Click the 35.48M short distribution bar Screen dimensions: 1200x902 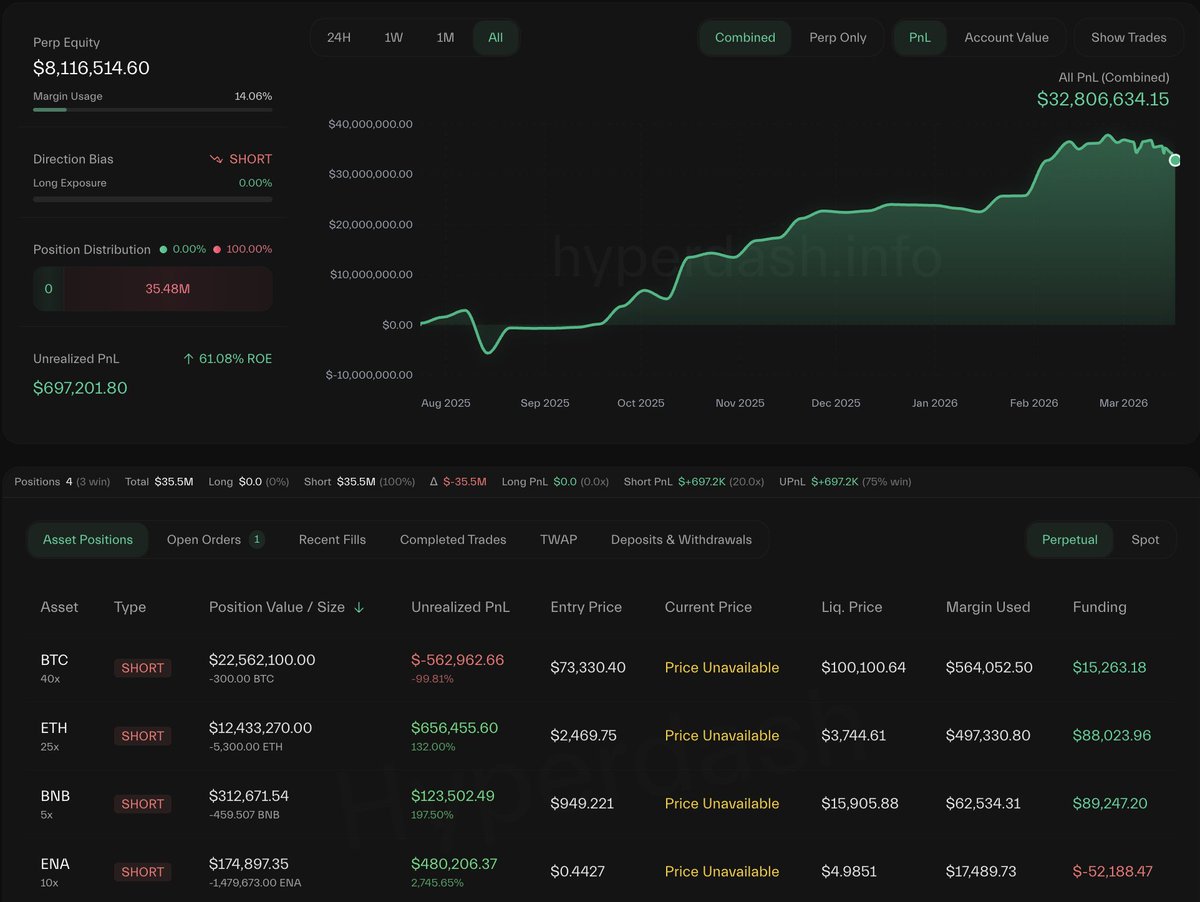(168, 289)
